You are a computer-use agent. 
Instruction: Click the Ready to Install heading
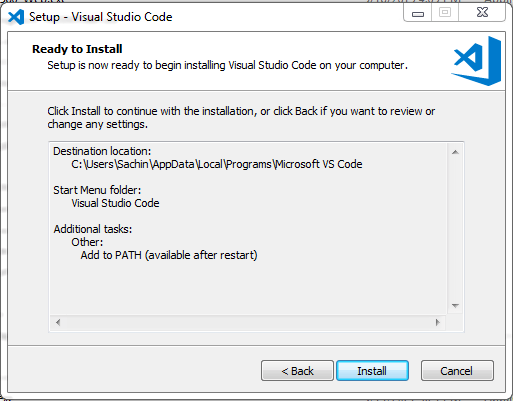pyautogui.click(x=77, y=49)
